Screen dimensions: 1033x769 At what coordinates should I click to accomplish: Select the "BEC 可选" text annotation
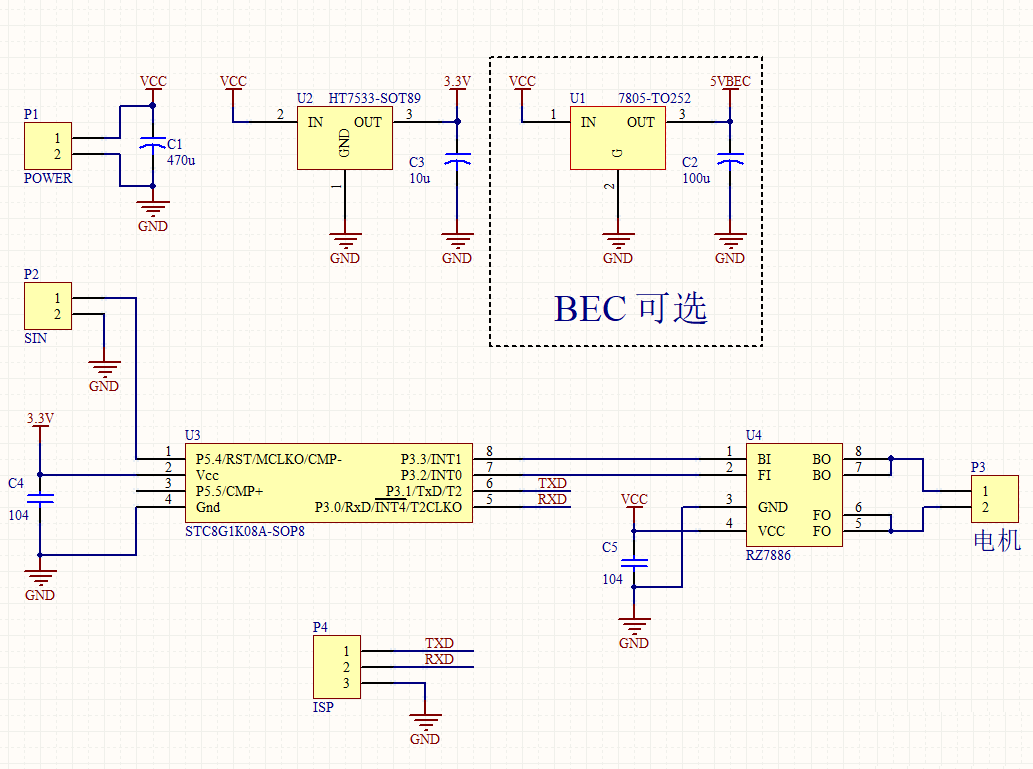point(631,309)
